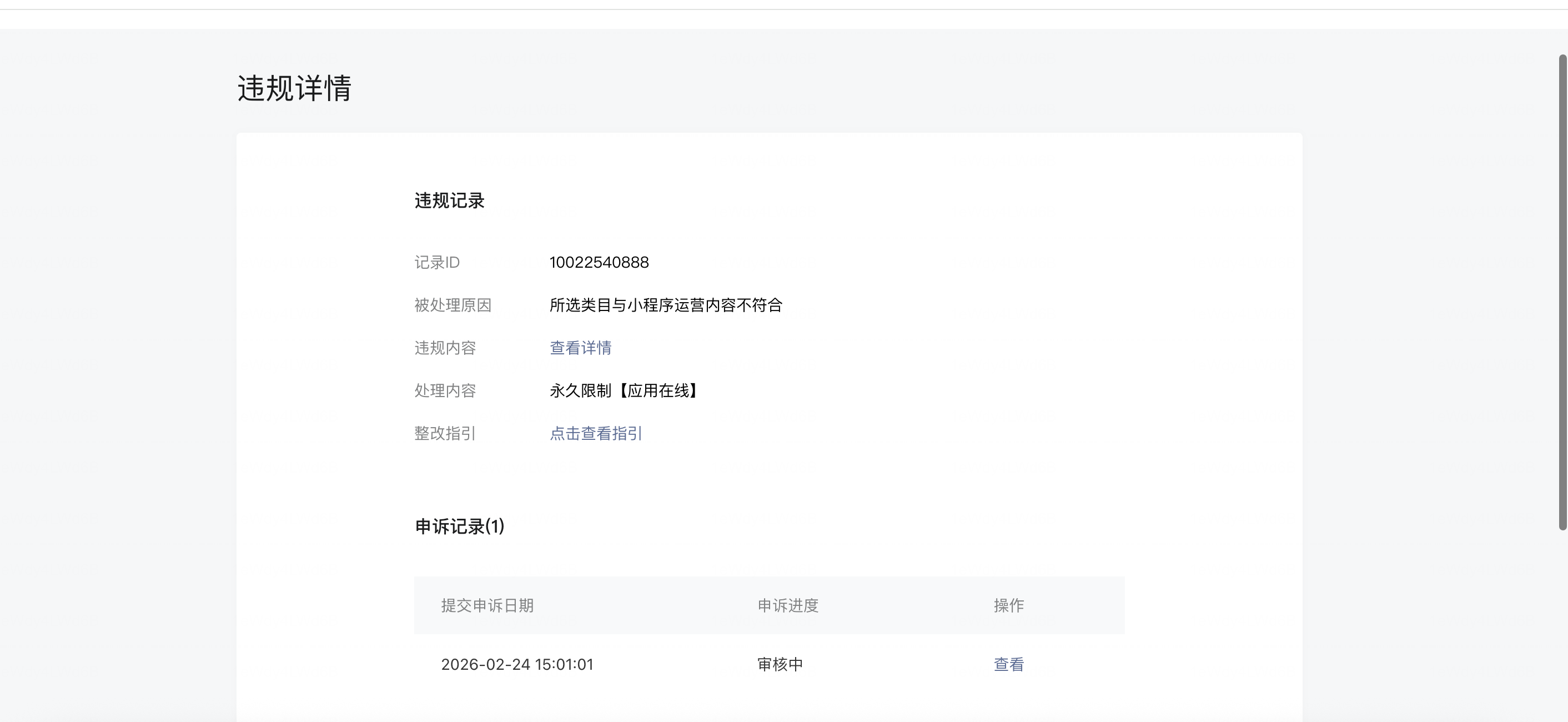This screenshot has height=722, width=1568.
Task: Click the vertical page scrollbar thumb
Action: [1562, 292]
